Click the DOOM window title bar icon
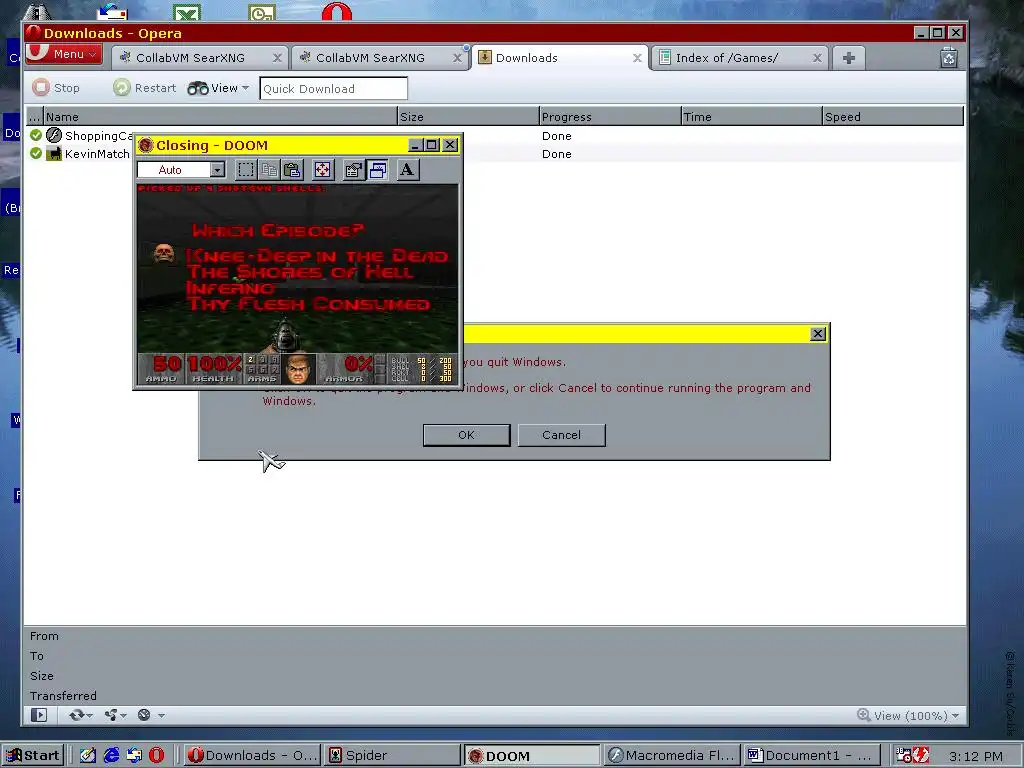 (x=146, y=145)
